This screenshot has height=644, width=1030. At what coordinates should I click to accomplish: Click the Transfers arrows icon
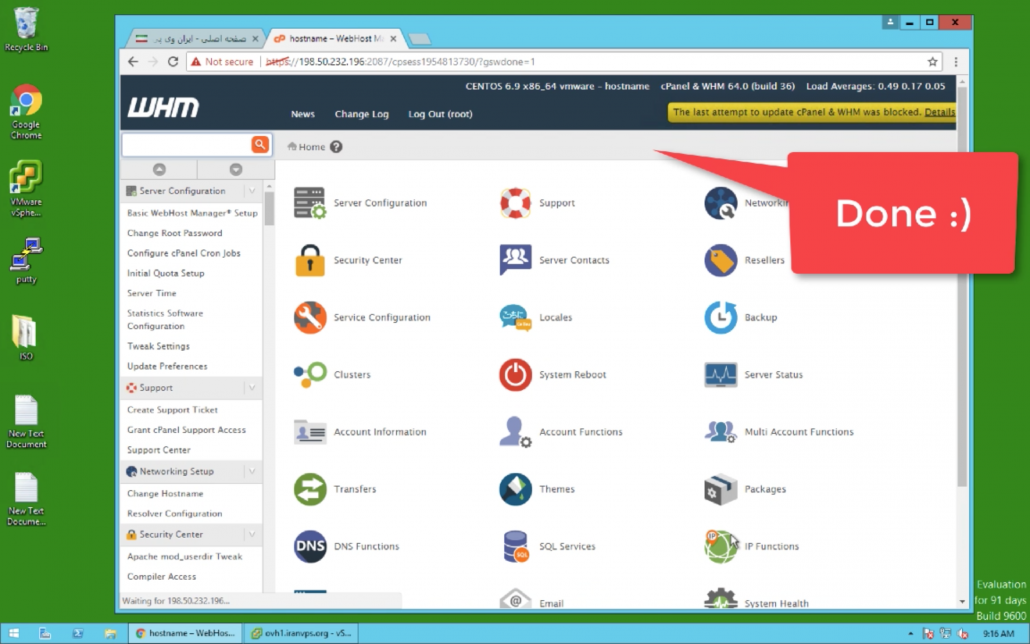310,489
